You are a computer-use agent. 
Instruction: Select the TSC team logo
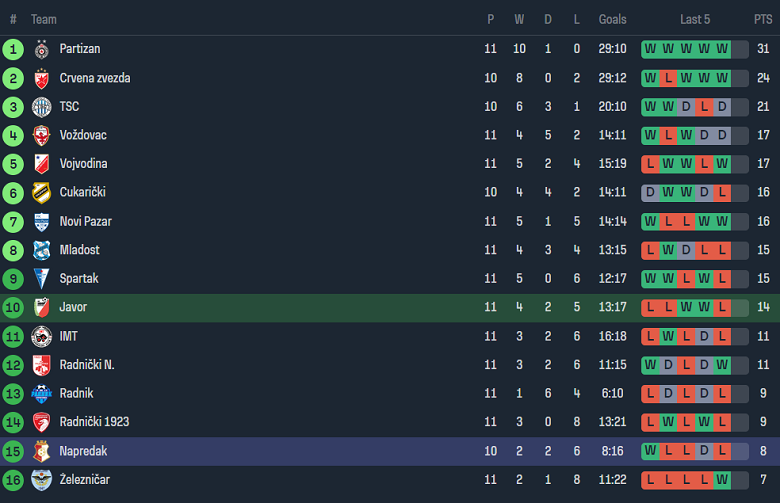41,107
